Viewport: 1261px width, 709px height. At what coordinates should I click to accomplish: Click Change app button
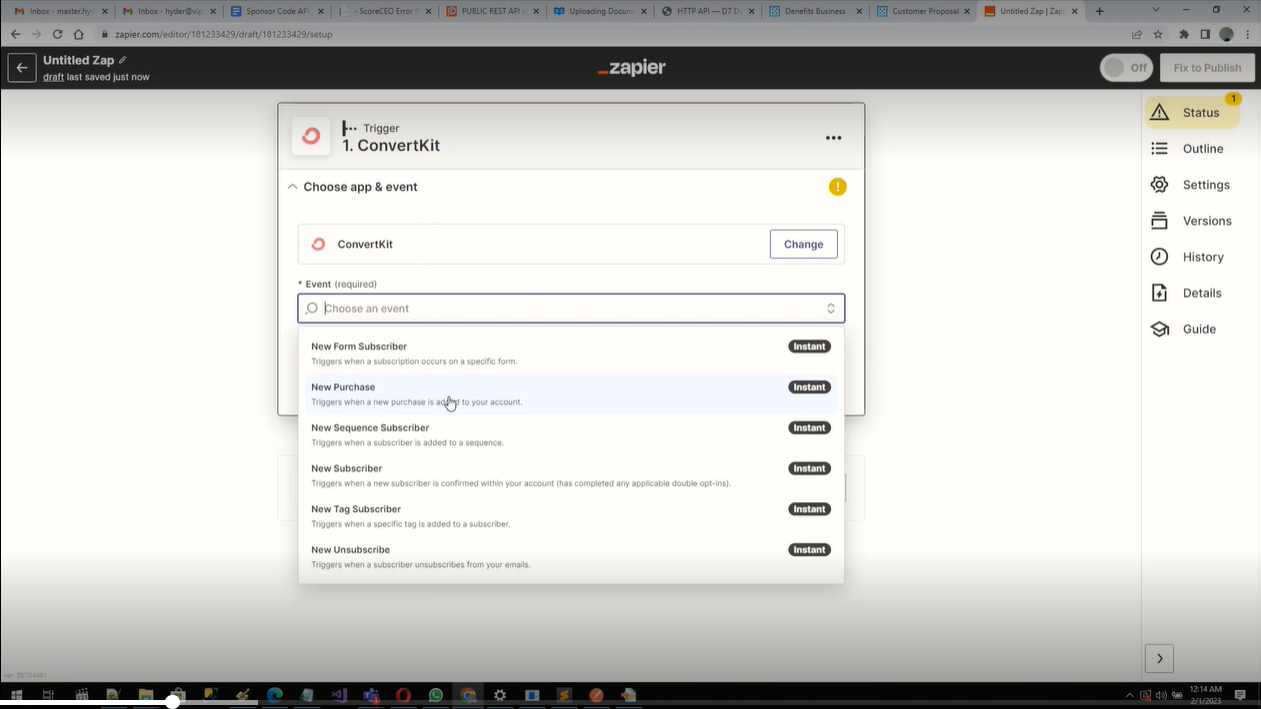coord(803,244)
